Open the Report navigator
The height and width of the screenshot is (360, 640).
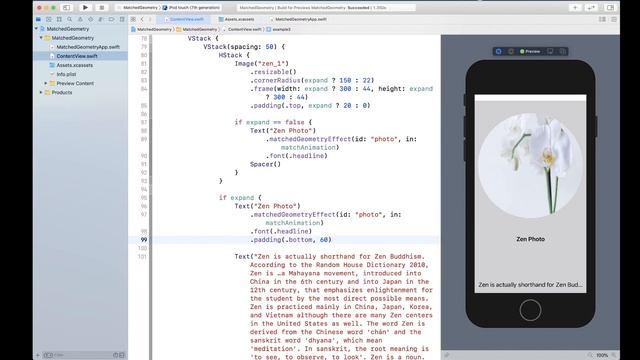[122, 19]
